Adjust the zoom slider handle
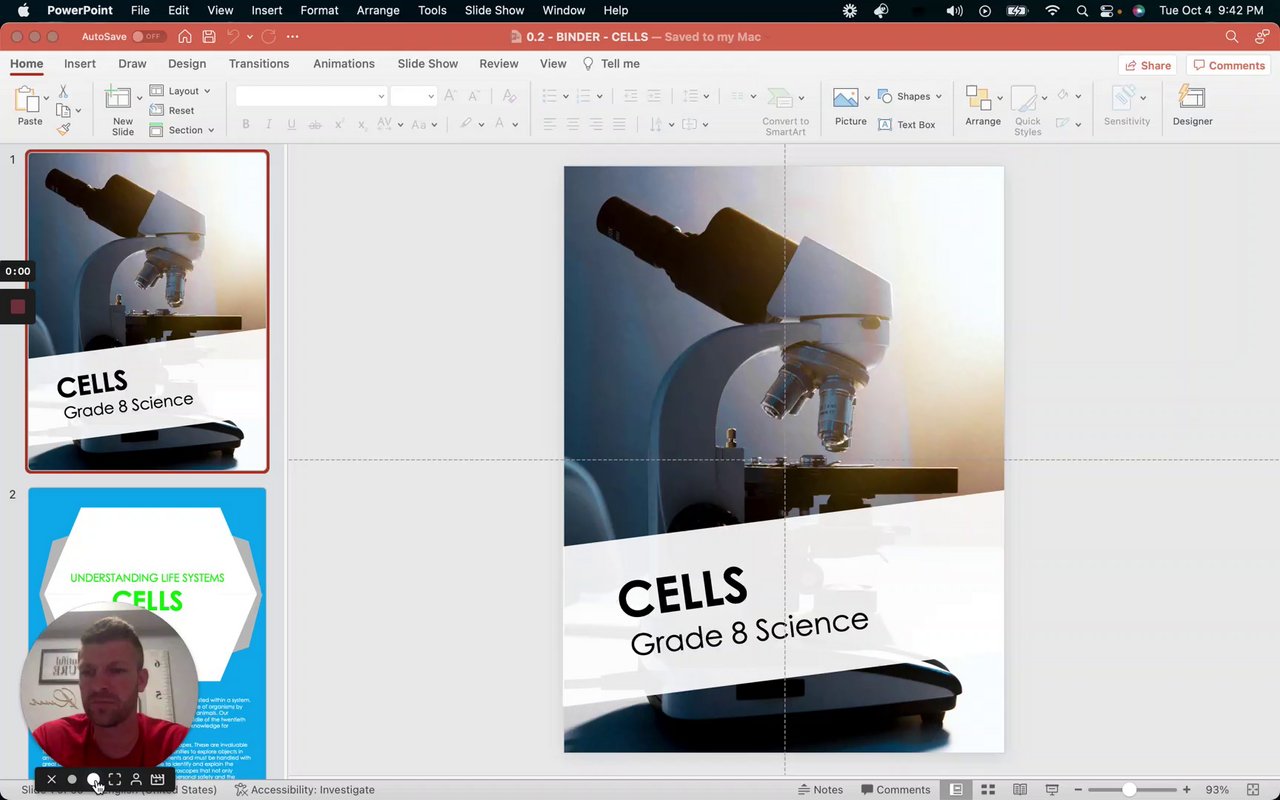 coord(1129,790)
